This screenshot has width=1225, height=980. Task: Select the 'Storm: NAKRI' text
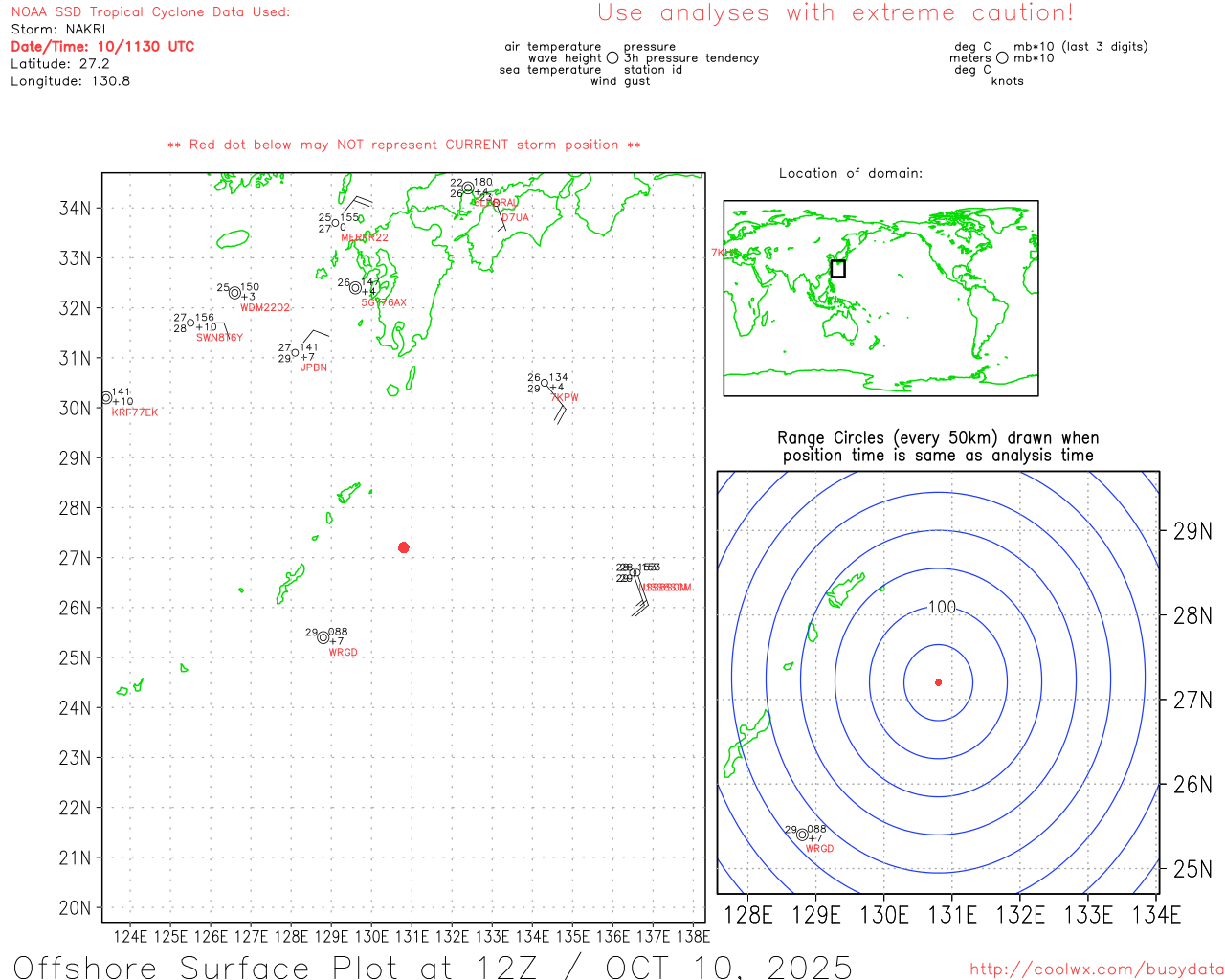pyautogui.click(x=58, y=30)
